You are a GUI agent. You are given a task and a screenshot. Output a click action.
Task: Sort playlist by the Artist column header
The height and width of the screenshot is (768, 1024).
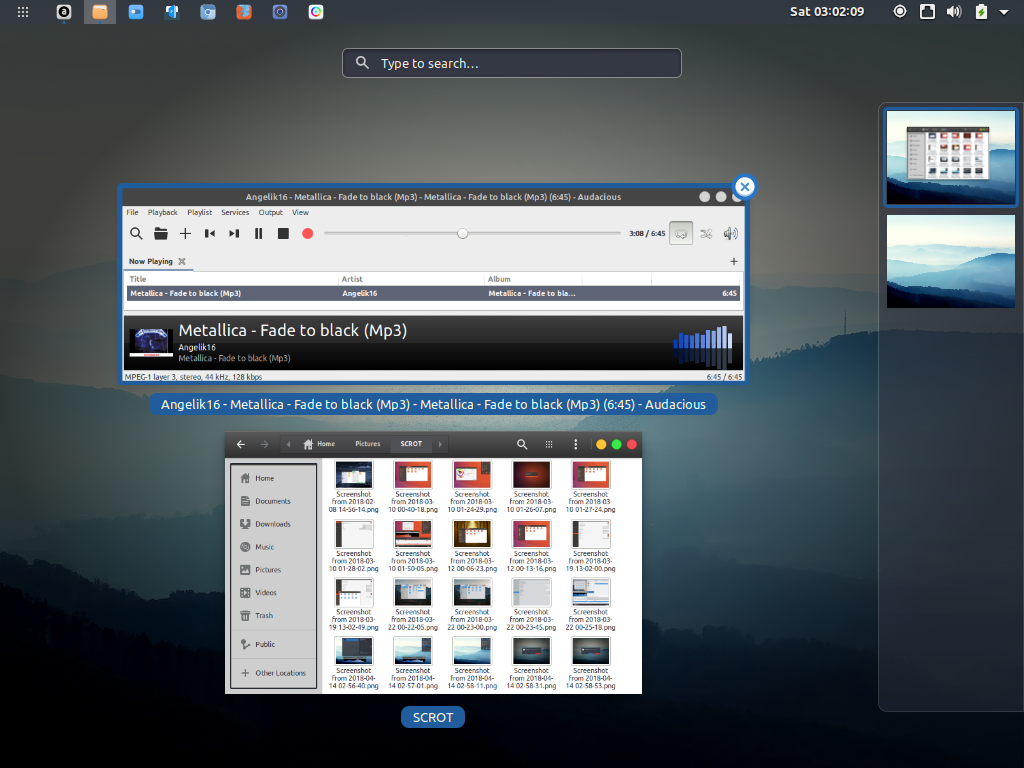click(x=411, y=279)
